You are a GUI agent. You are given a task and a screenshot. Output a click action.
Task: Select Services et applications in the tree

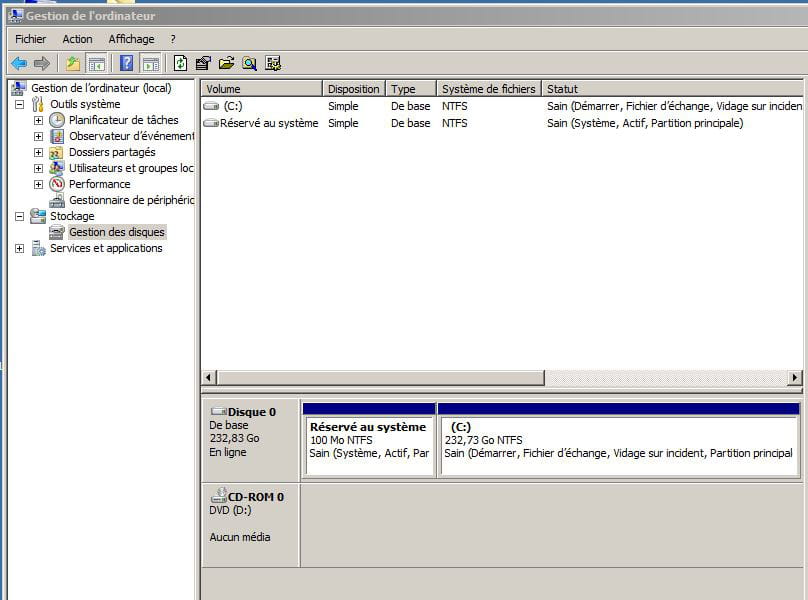[x=106, y=248]
